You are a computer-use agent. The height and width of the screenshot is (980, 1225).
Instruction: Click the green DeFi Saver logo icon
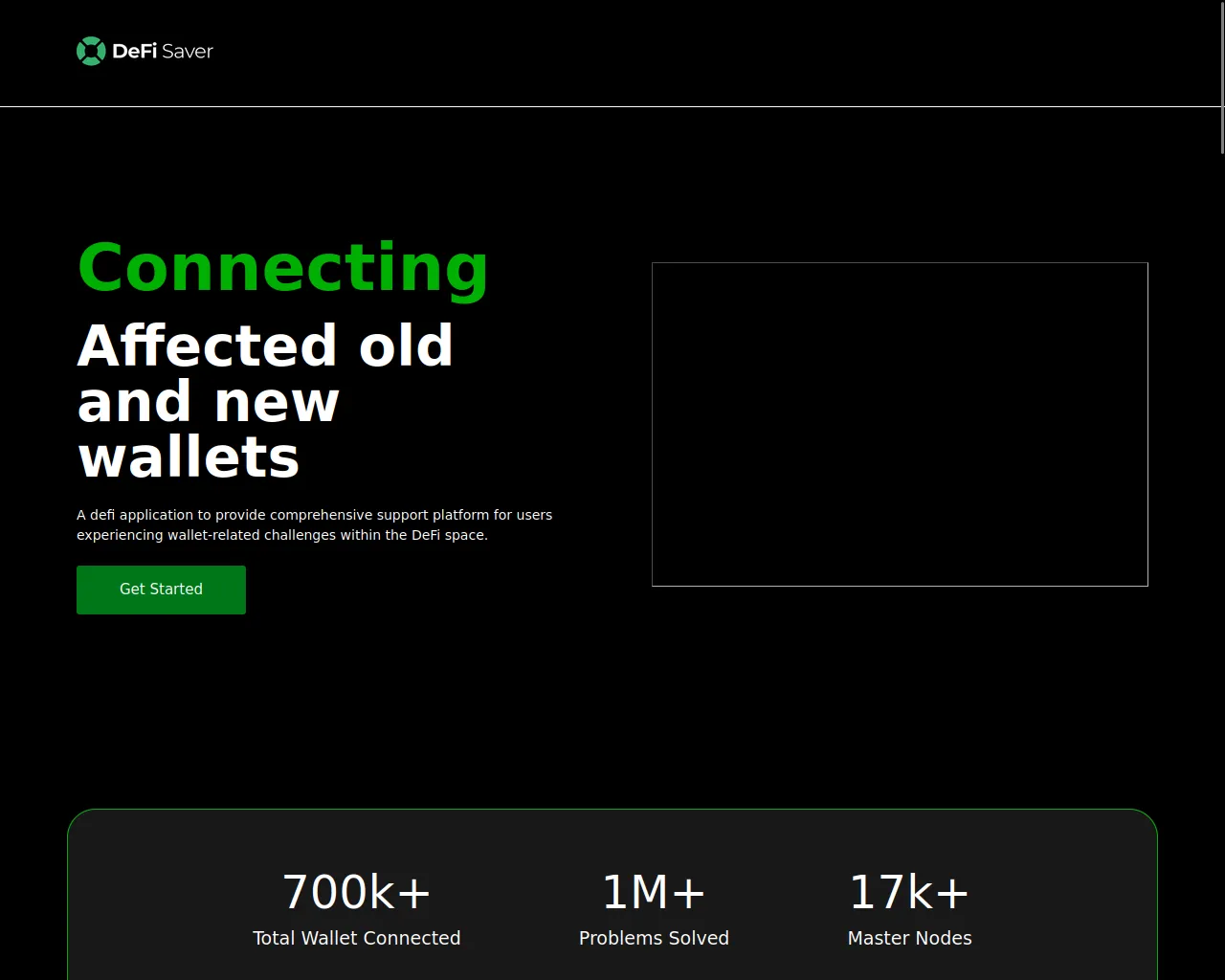91,51
